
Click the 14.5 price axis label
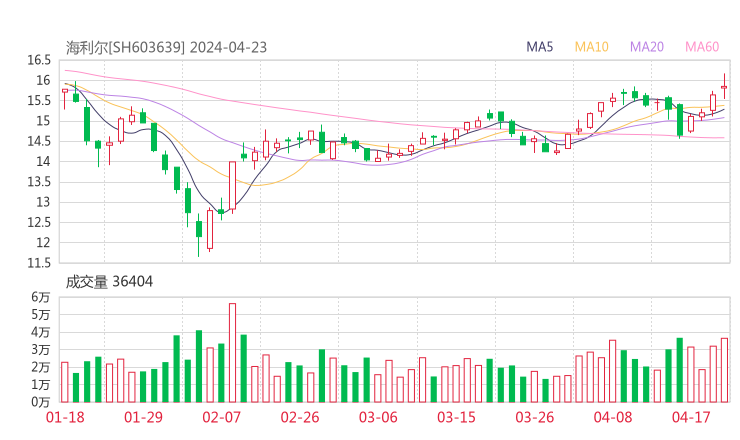point(39,141)
